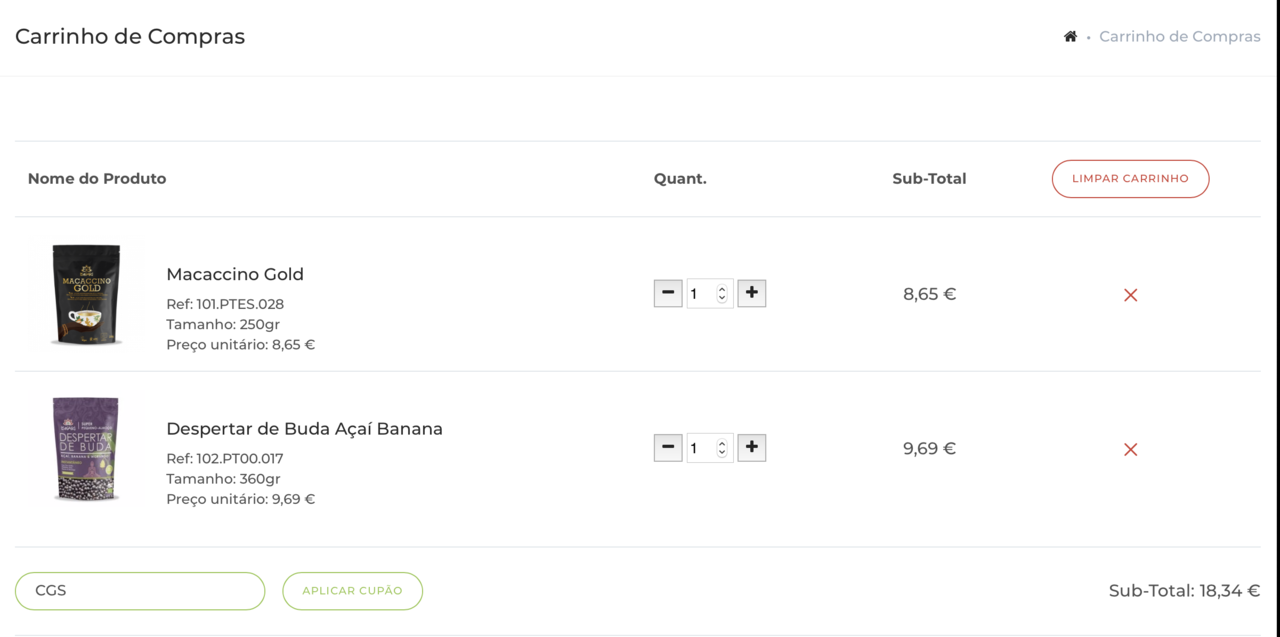Focus the Macaccino Gold quantity field

[700, 294]
